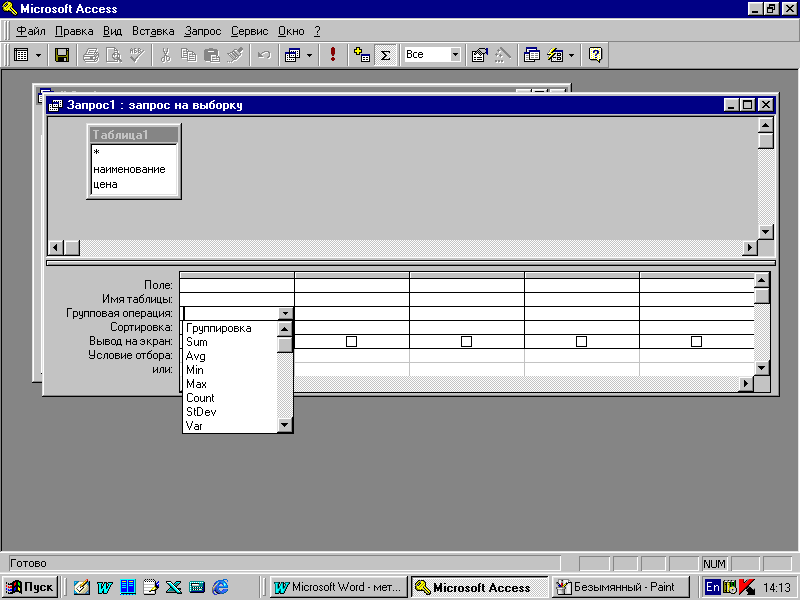Run spelling check toolbar icon

(x=136, y=55)
